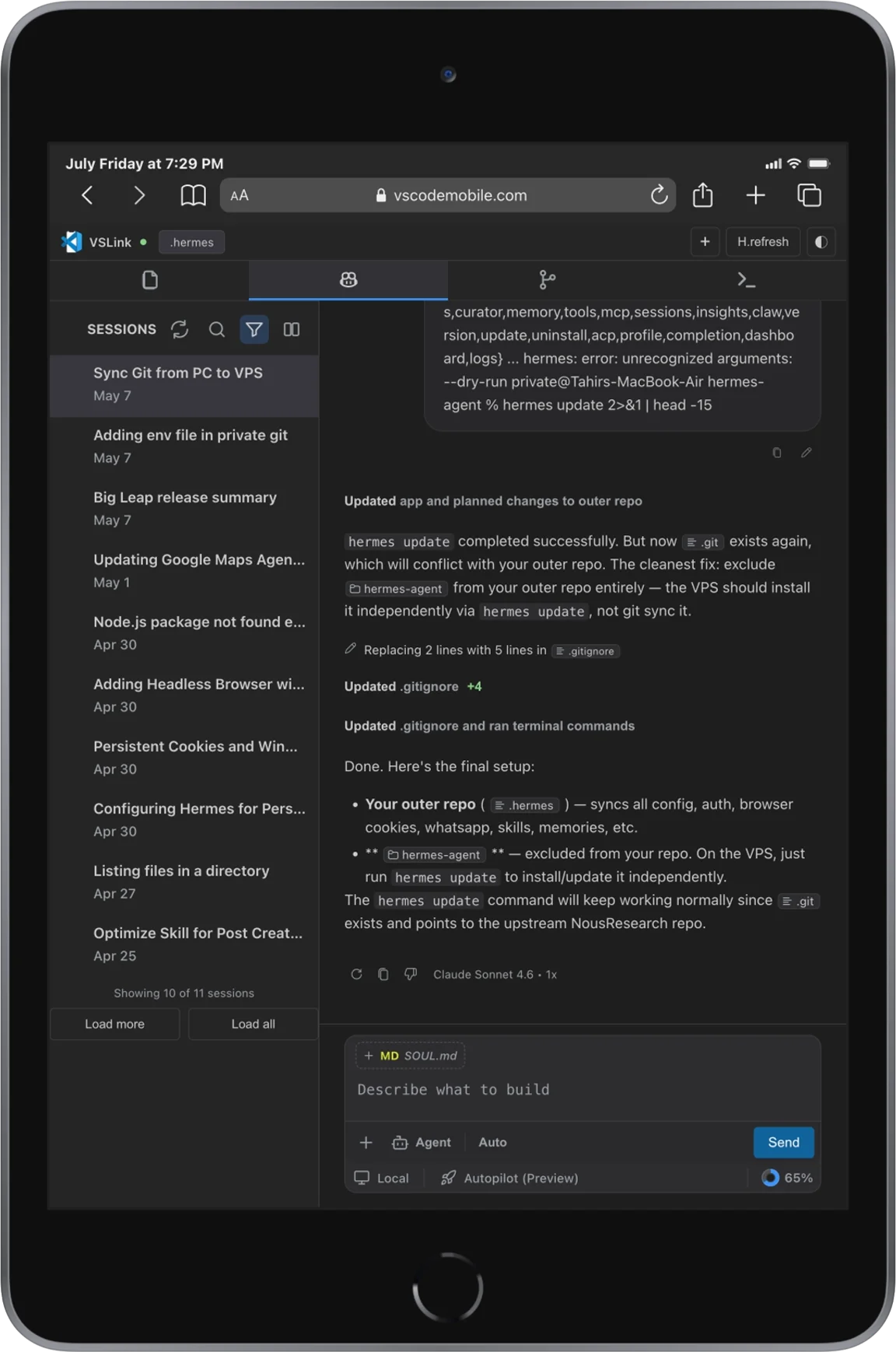Switch to the files explorer tab
This screenshot has height=1352, width=896.
click(x=150, y=280)
